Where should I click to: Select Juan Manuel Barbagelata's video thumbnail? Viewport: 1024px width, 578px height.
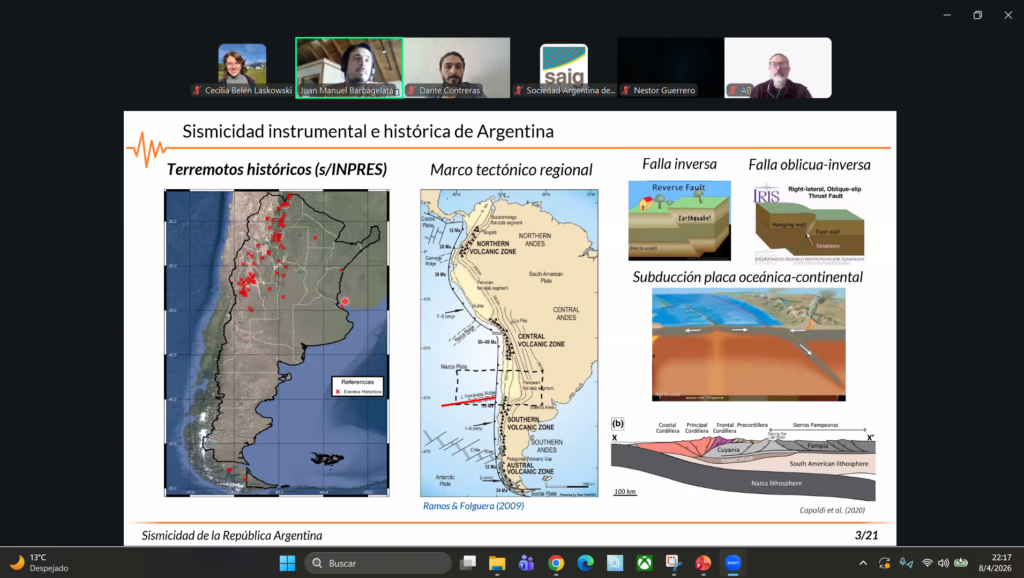[349, 67]
